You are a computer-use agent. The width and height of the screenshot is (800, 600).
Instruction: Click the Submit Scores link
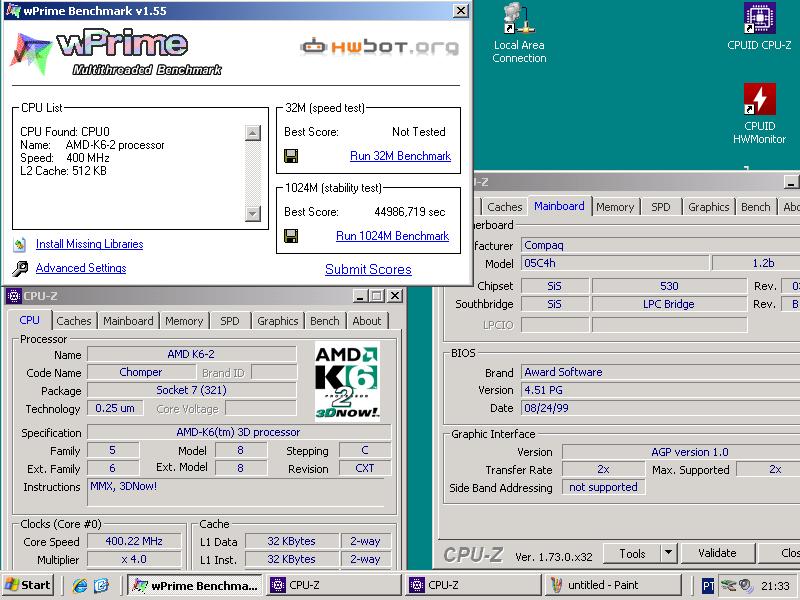click(368, 269)
